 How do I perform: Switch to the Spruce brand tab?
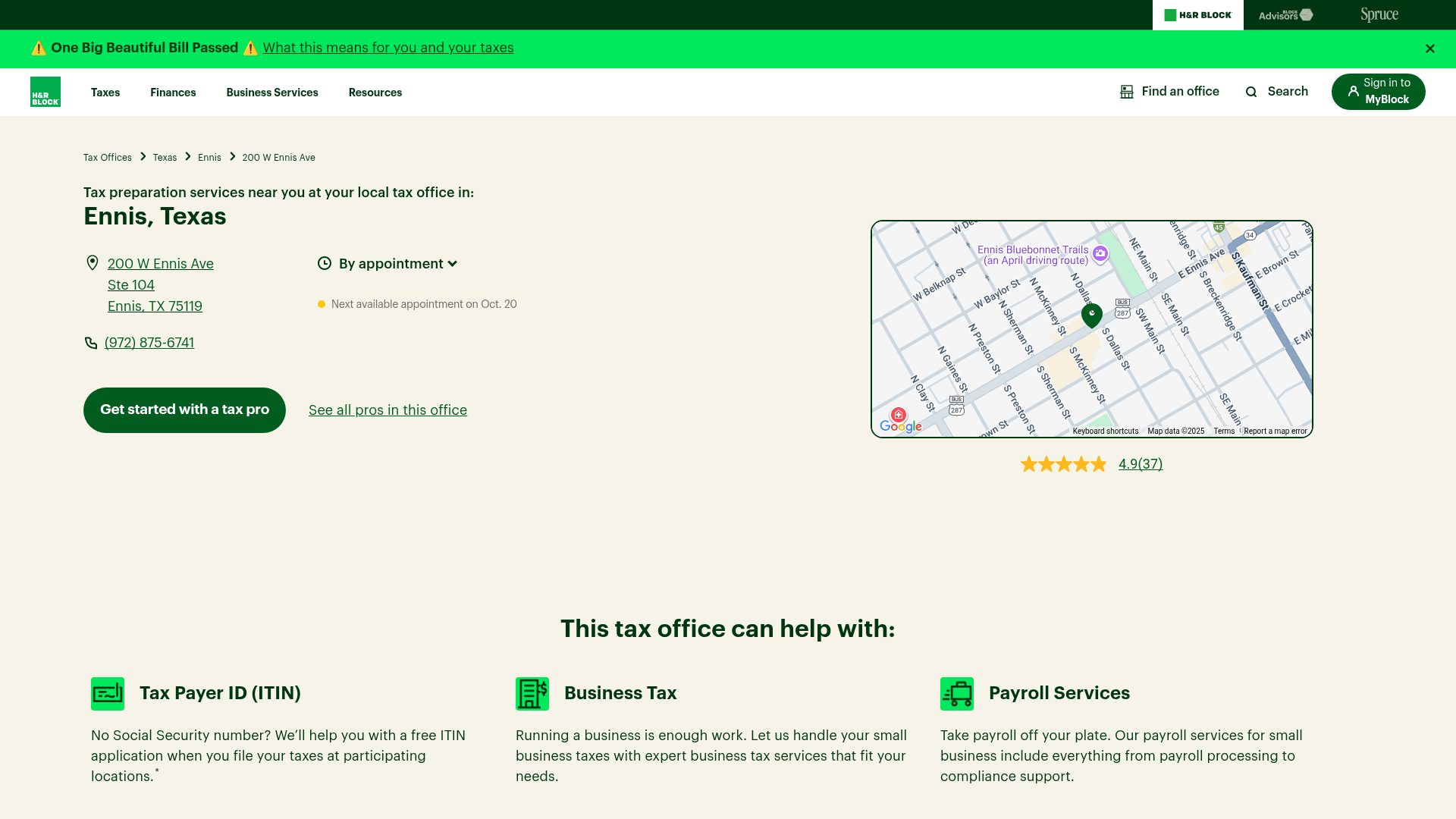click(1379, 15)
